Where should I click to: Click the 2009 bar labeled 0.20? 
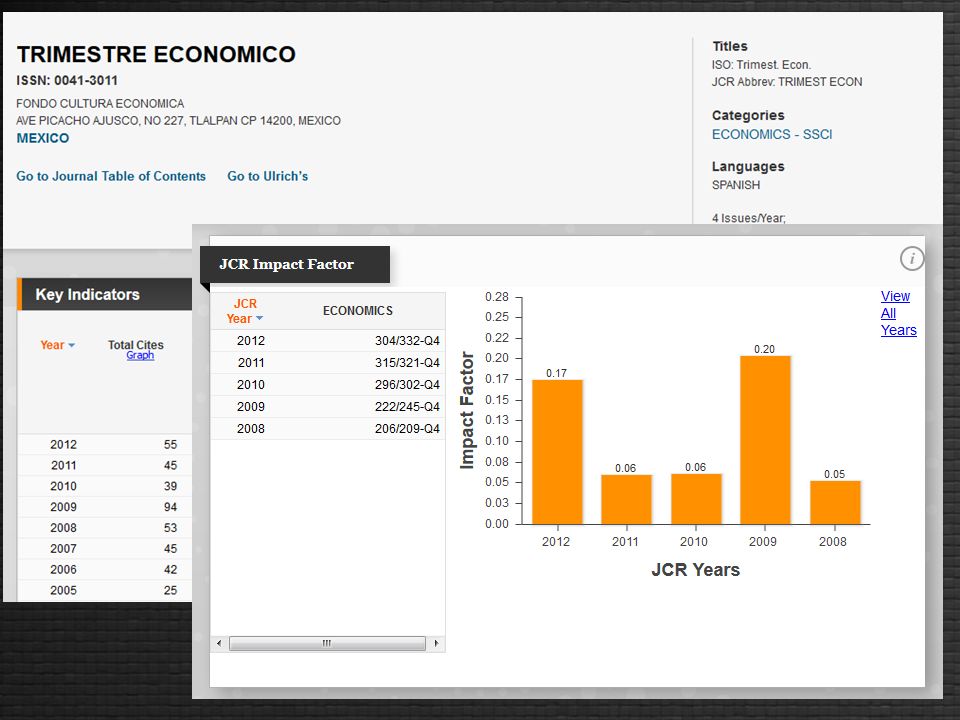tap(765, 440)
